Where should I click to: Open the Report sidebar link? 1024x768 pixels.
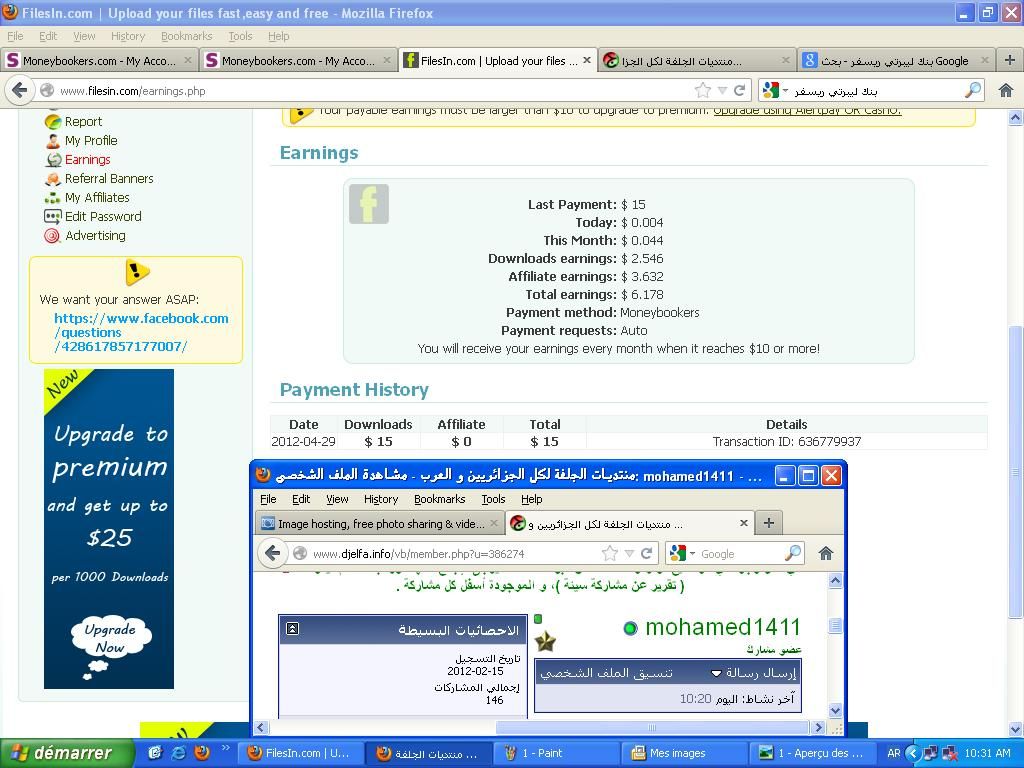click(x=83, y=121)
